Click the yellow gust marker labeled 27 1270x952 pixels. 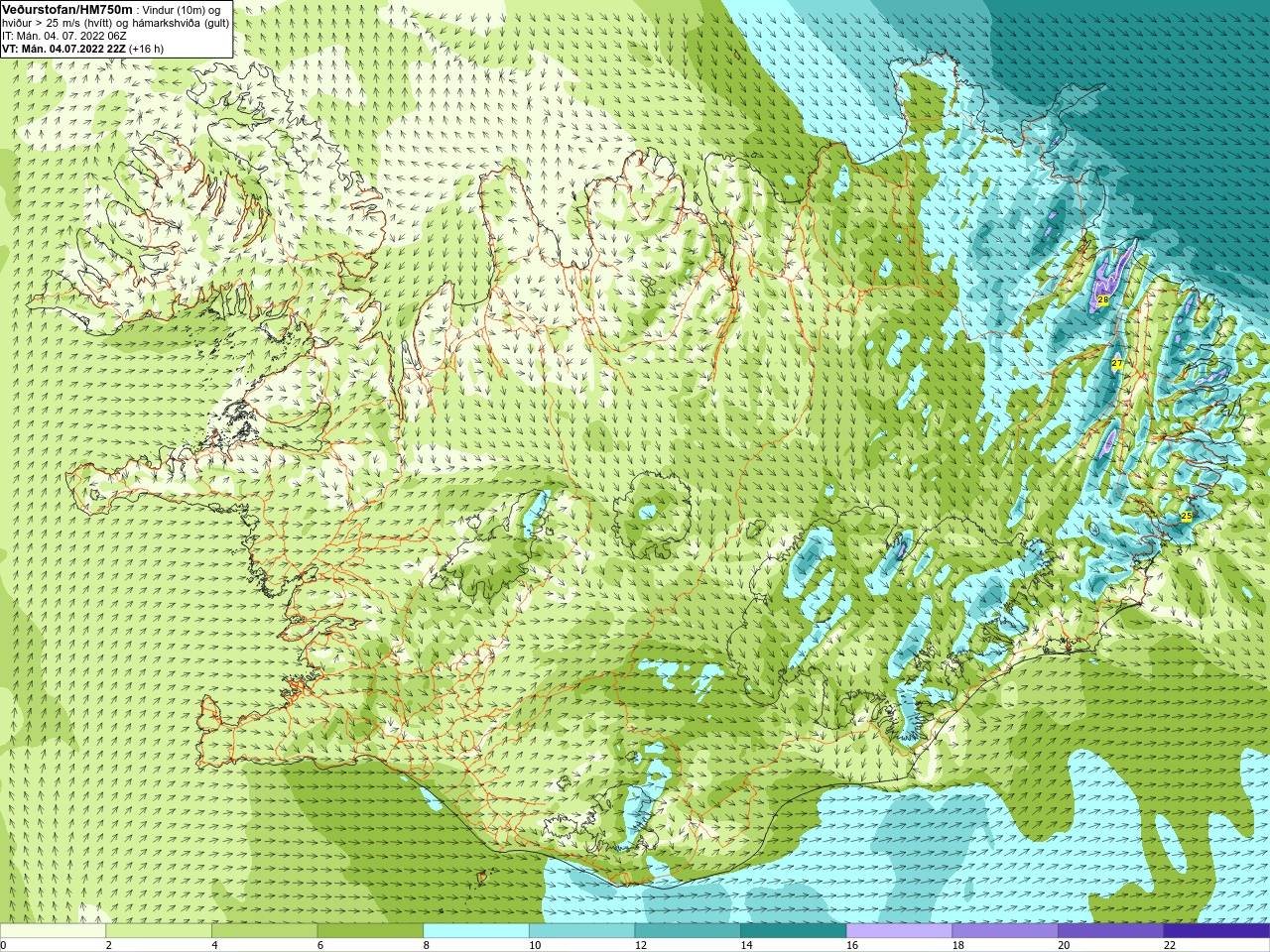(1116, 364)
